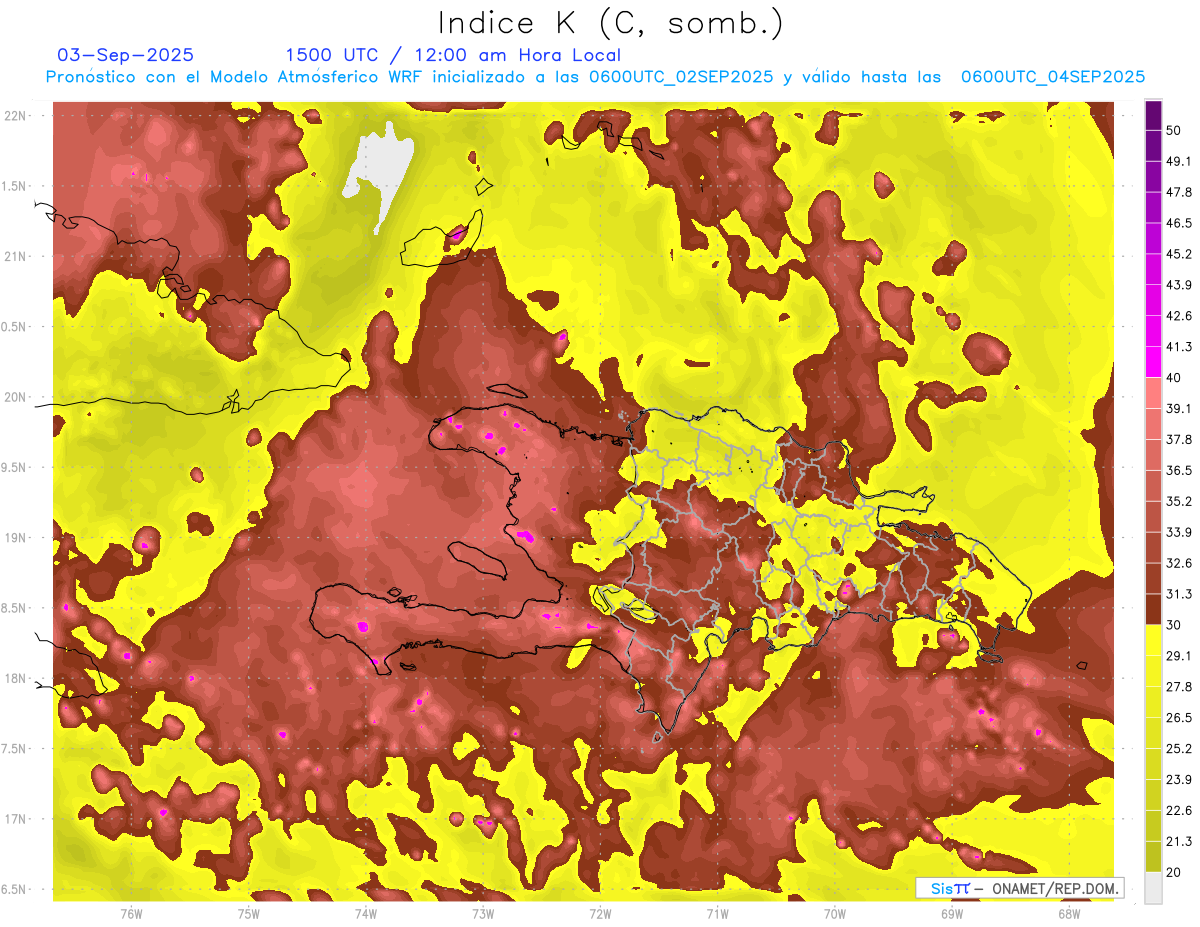Click the 17N latitude axis label
The height and width of the screenshot is (927, 1200).
click(x=17, y=819)
